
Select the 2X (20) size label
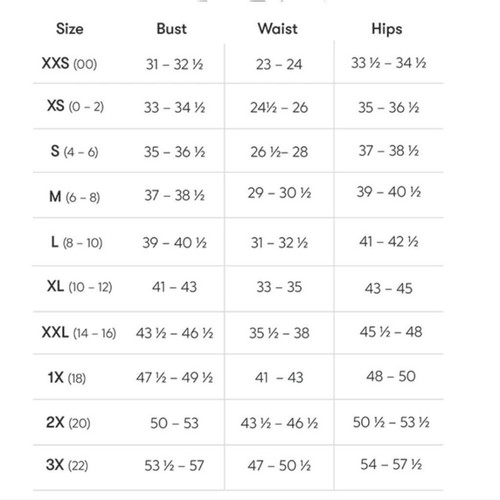click(68, 423)
